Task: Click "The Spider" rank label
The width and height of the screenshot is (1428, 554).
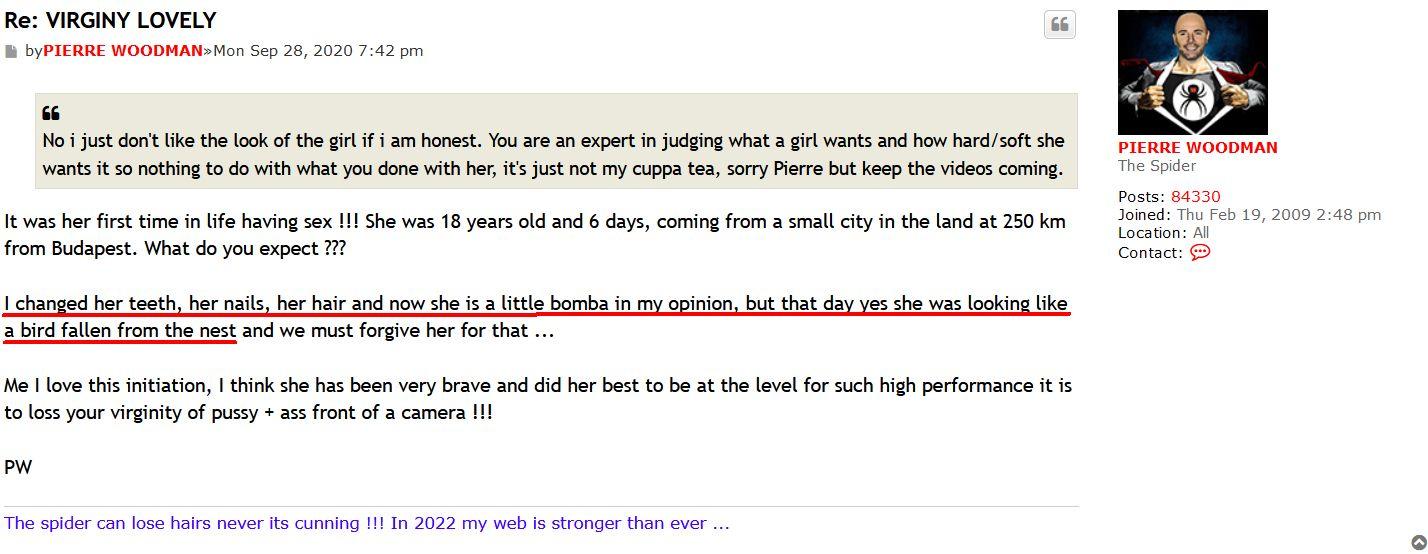Action: click(x=1156, y=166)
